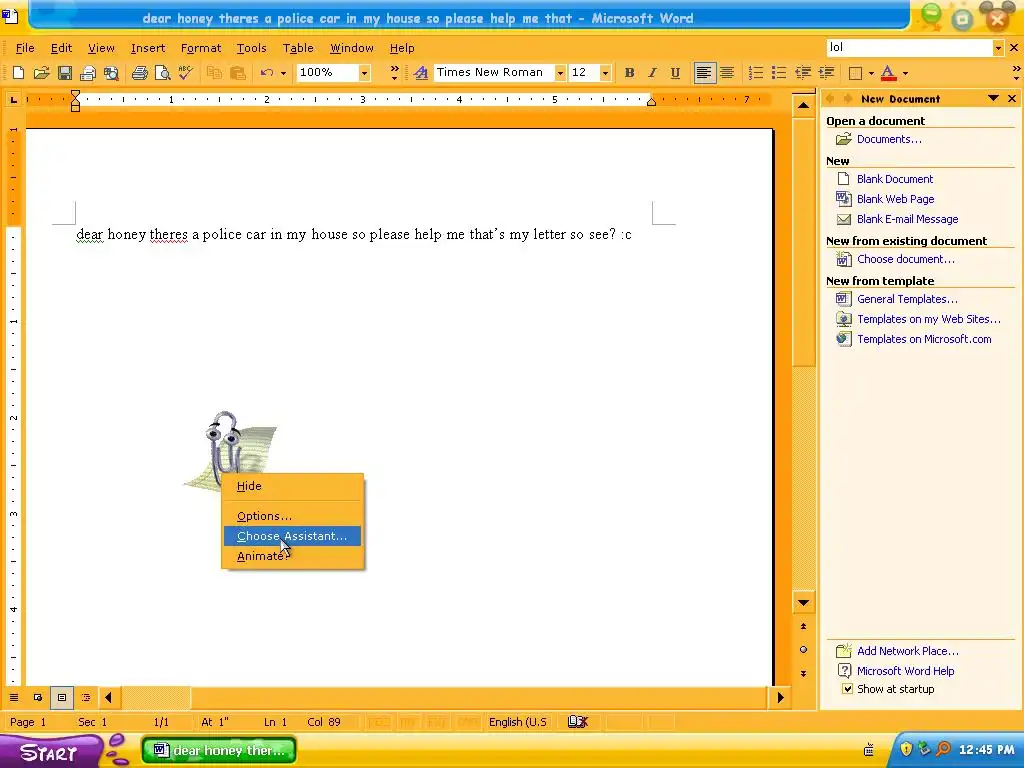
Task: Click the Search toolbar icon
Action: click(x=112, y=72)
